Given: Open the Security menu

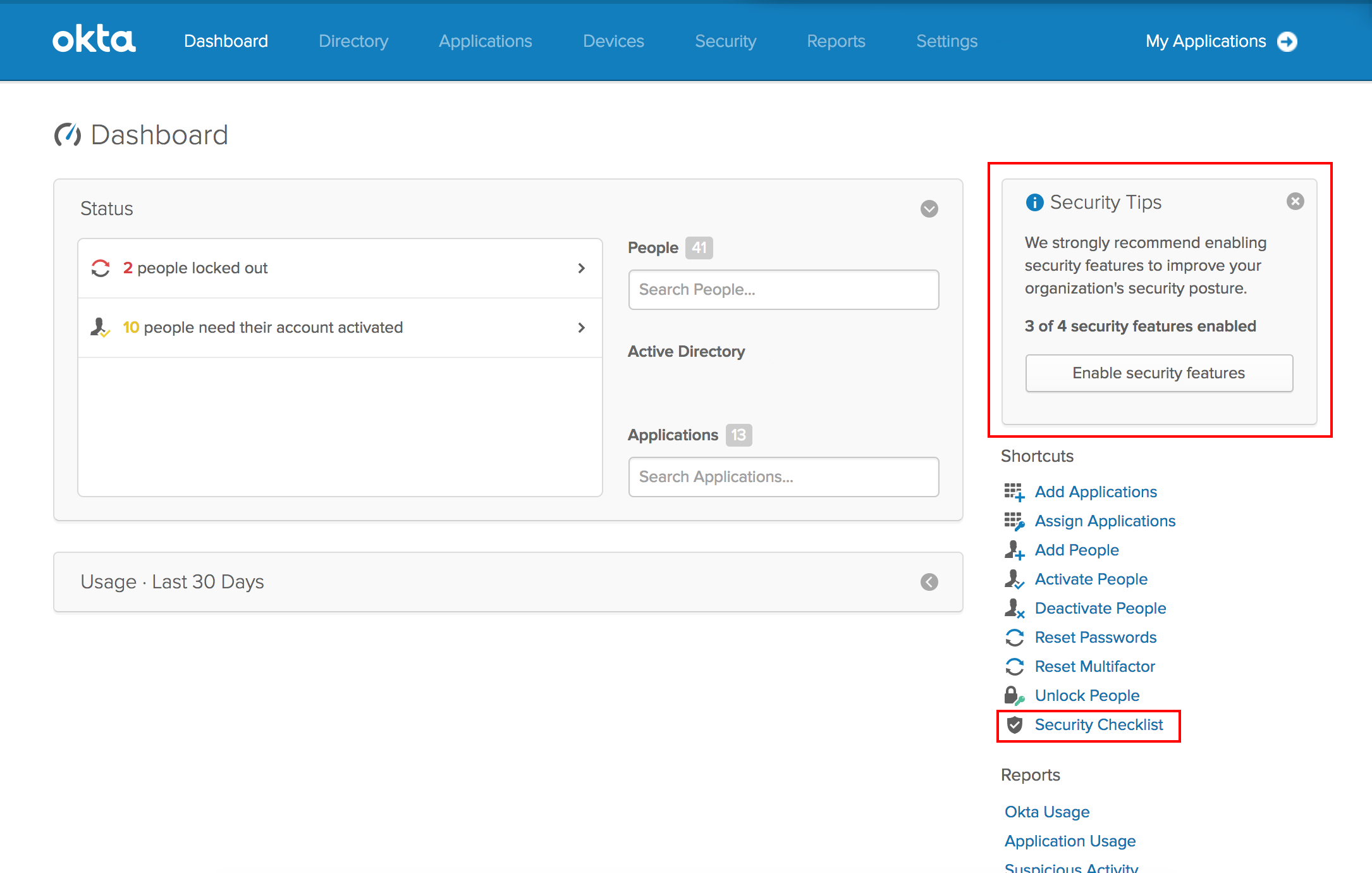Looking at the screenshot, I should coord(725,41).
